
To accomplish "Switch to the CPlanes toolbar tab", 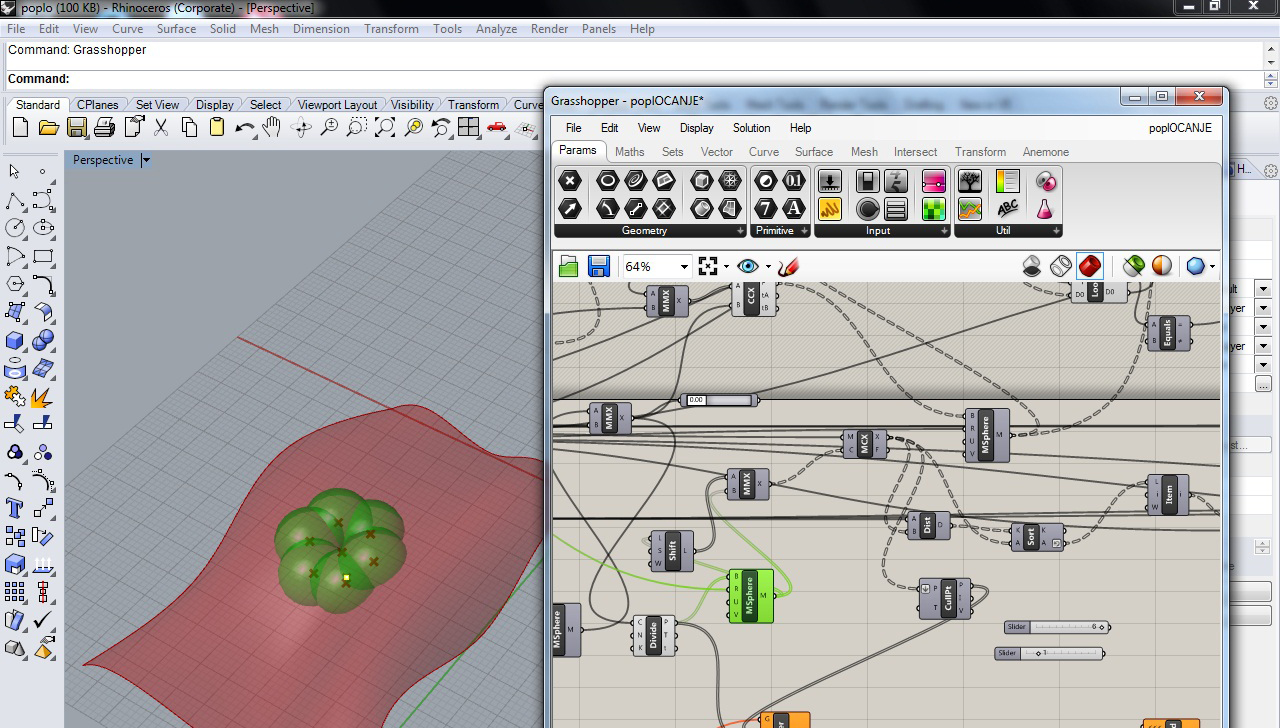I will tap(98, 105).
